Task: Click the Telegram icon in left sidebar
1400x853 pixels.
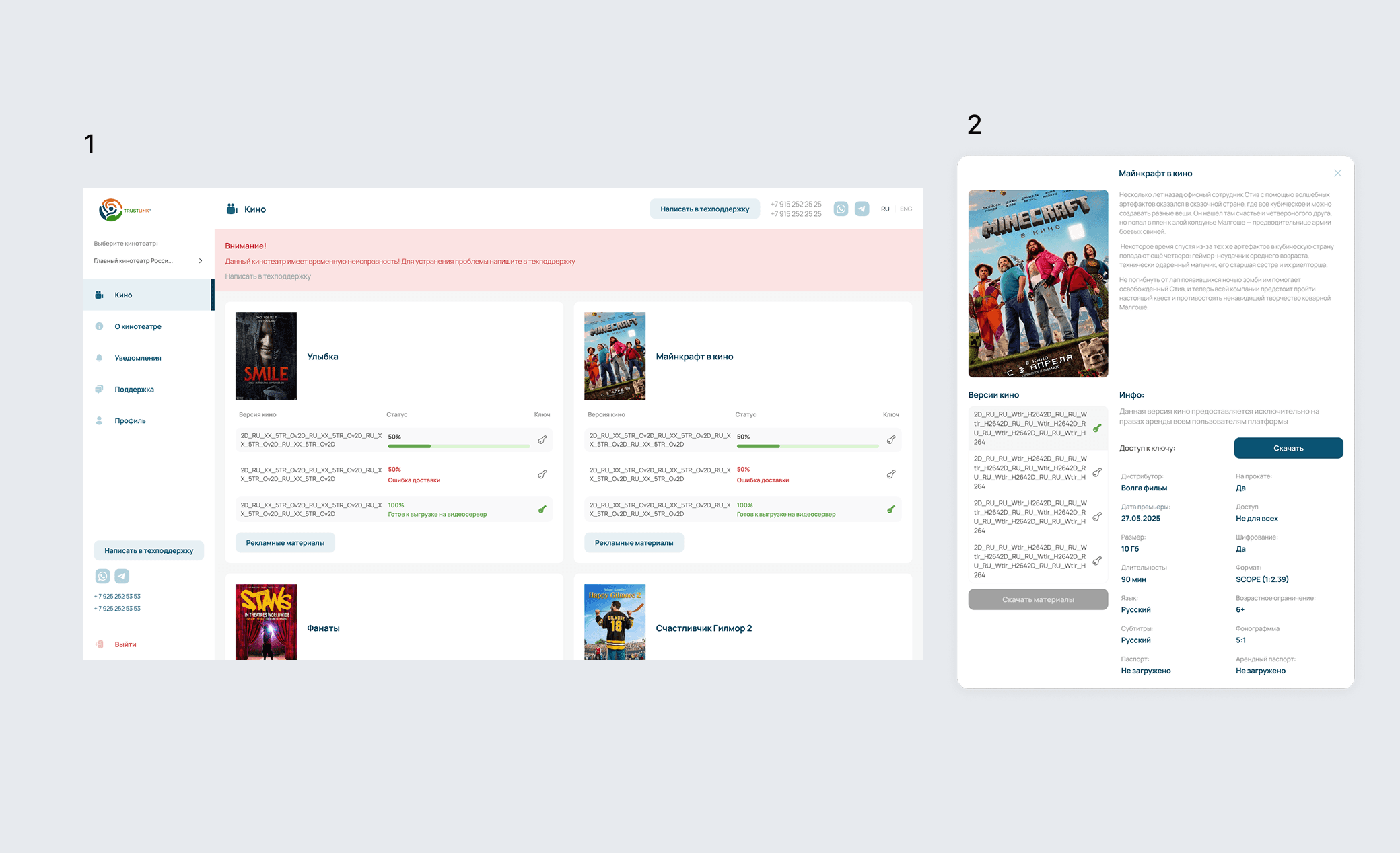Action: 122,576
